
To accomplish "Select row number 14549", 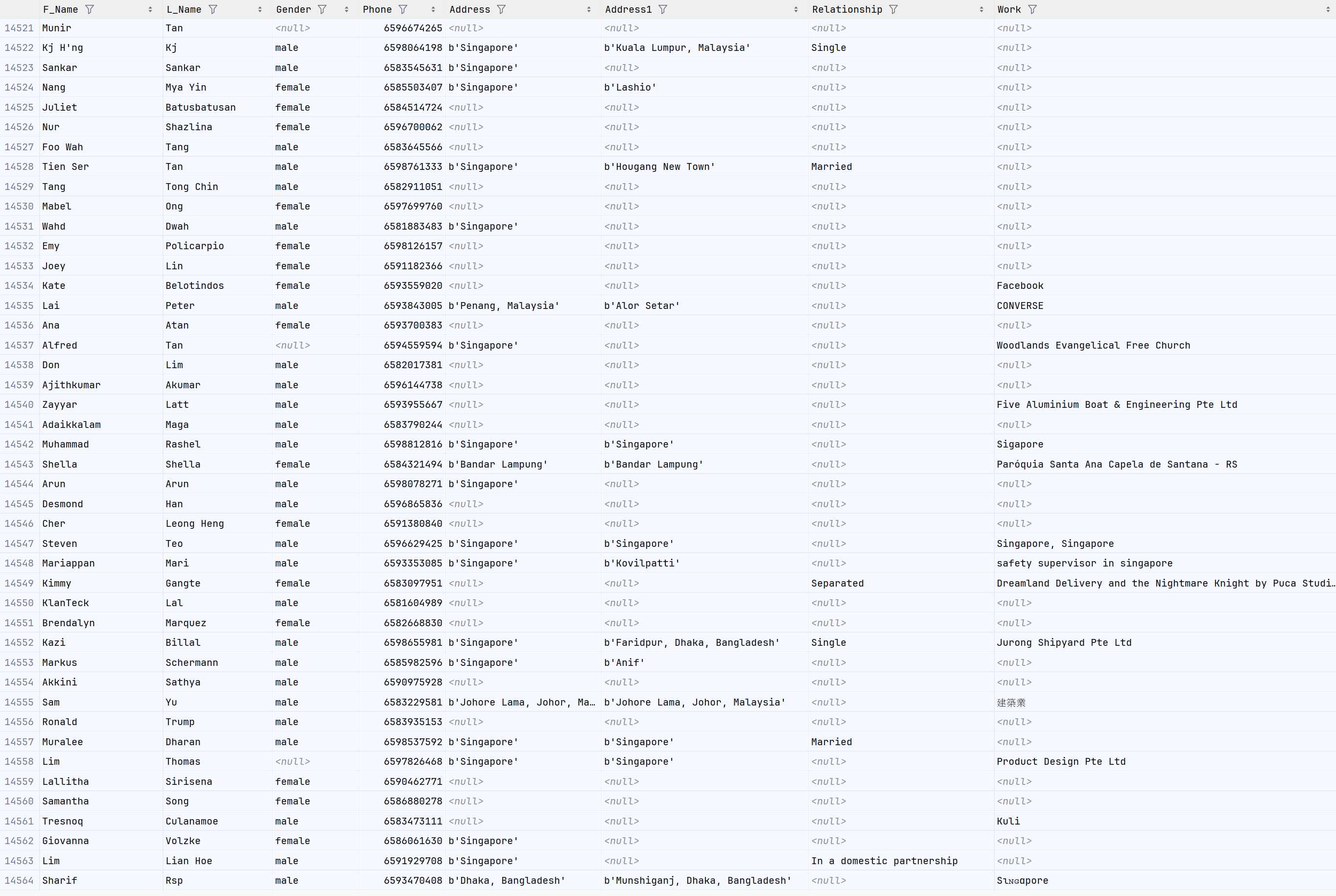I will point(19,584).
